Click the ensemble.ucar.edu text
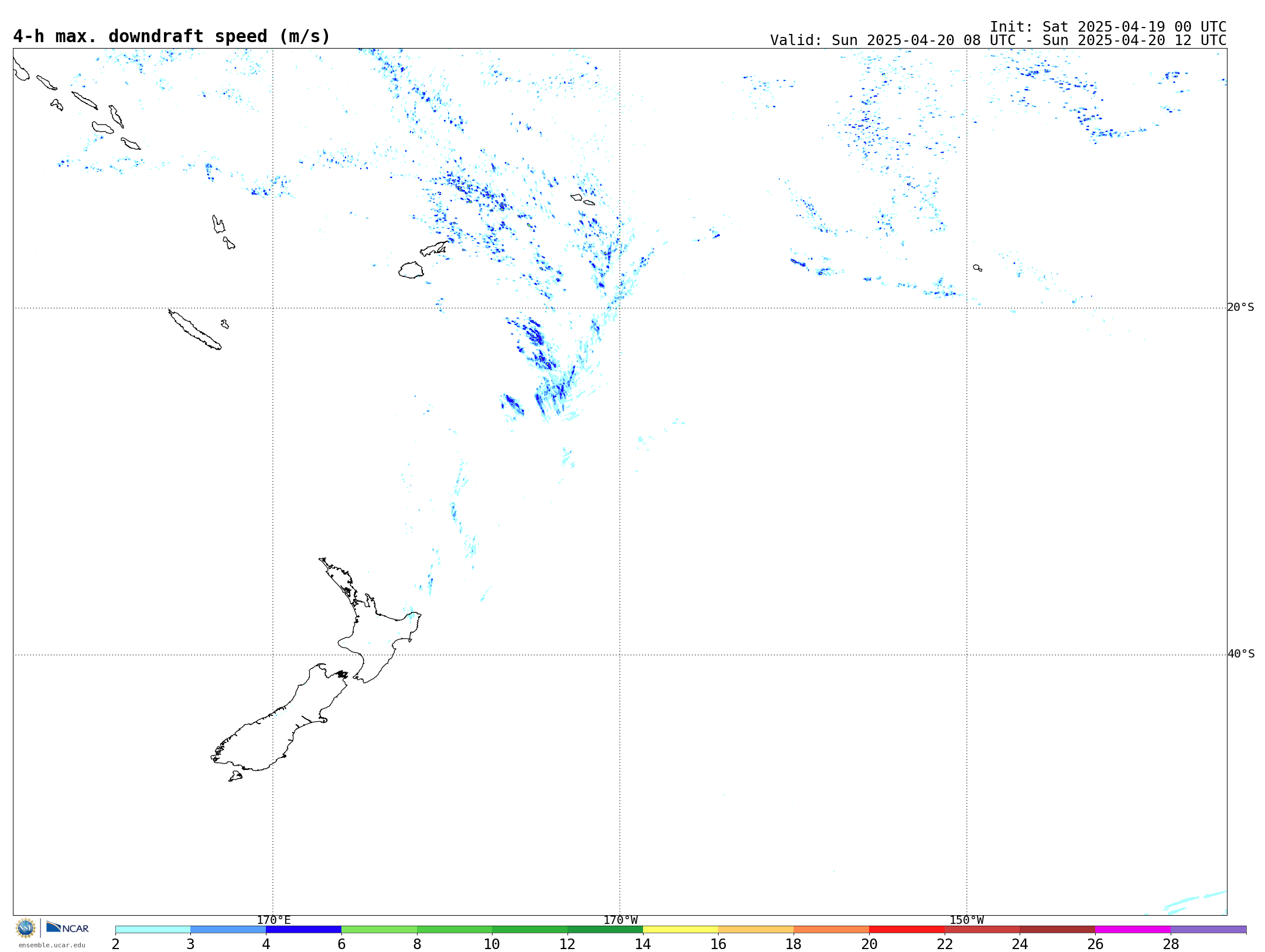Viewport: 1265px width, 952px height. pyautogui.click(x=52, y=945)
